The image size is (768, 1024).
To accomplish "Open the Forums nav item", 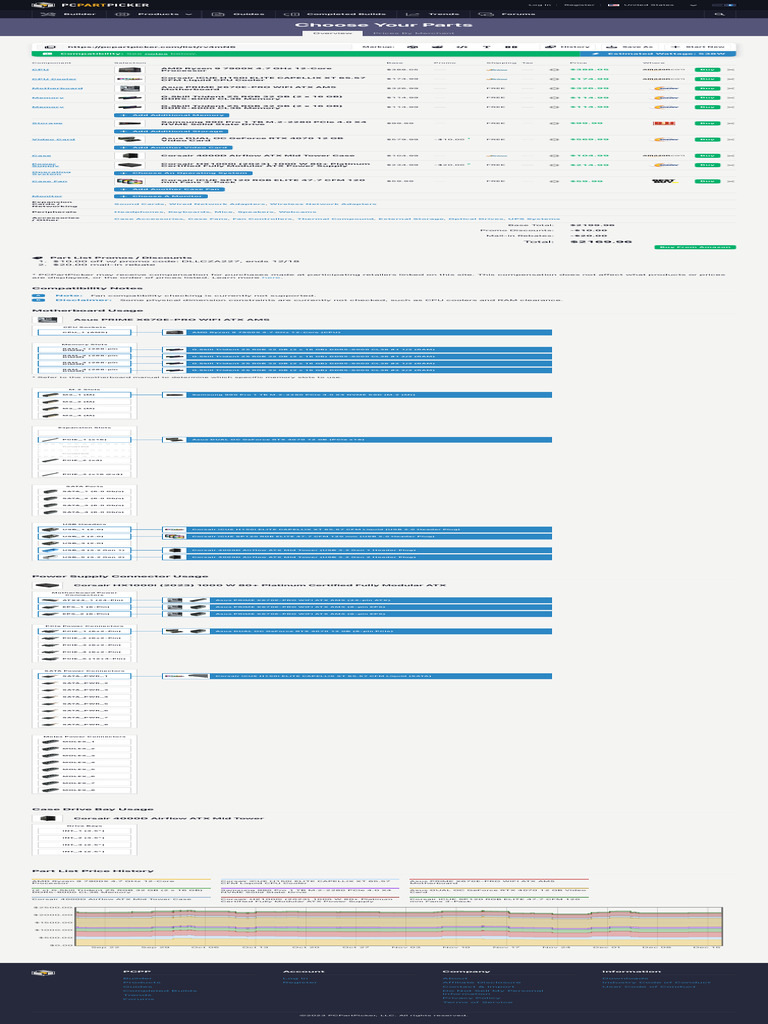I will pyautogui.click(x=507, y=14).
